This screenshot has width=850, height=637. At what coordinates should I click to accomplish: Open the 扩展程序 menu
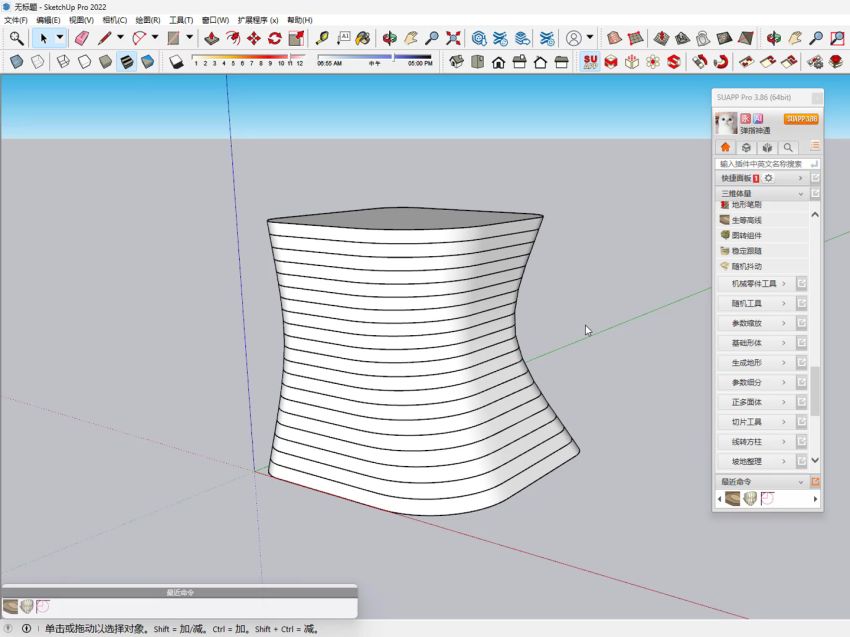pyautogui.click(x=258, y=20)
